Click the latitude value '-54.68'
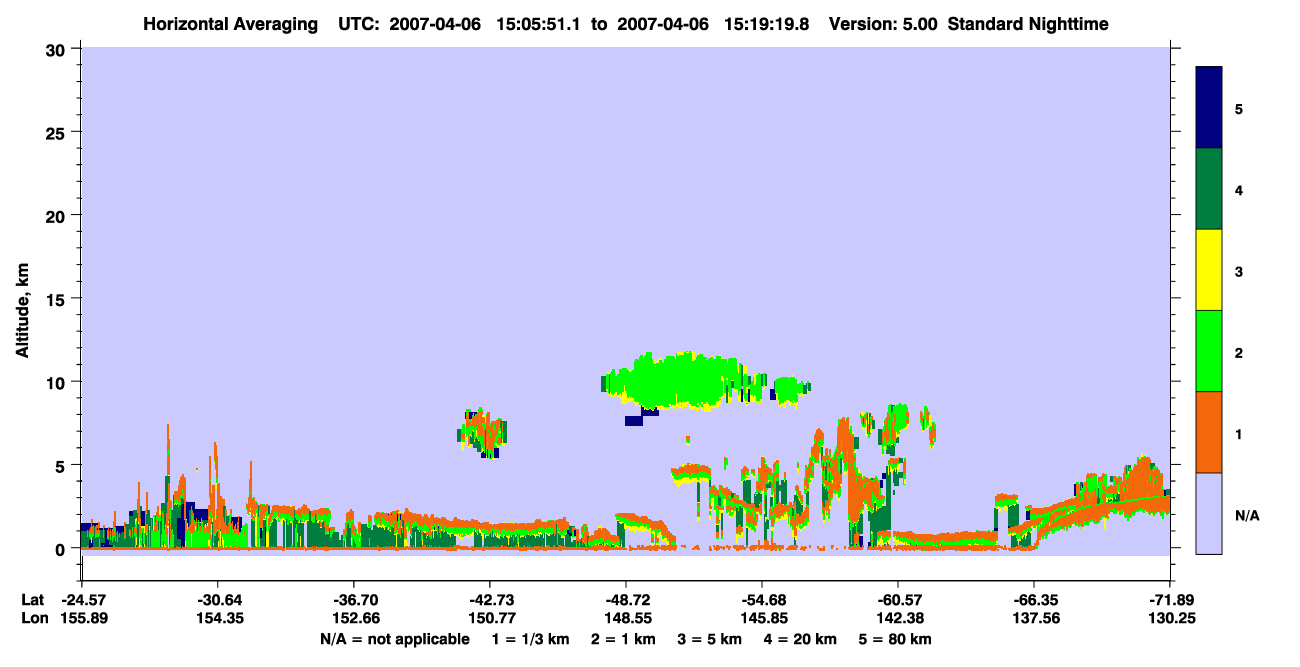 click(x=762, y=600)
